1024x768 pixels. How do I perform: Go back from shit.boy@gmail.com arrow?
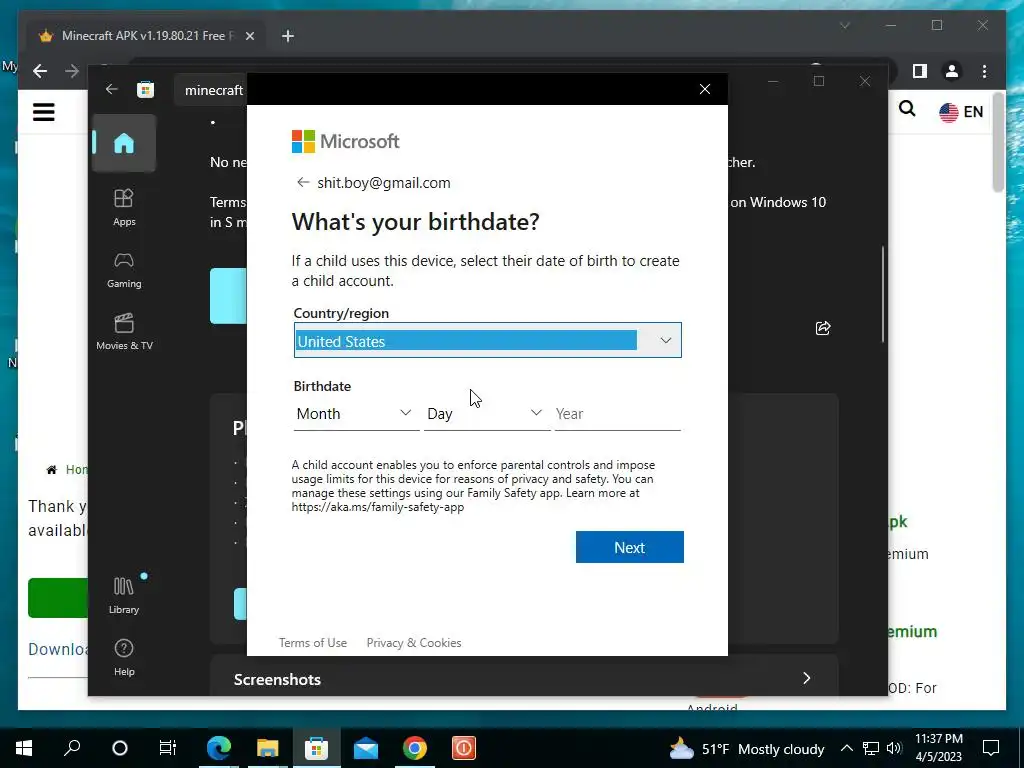tap(302, 182)
